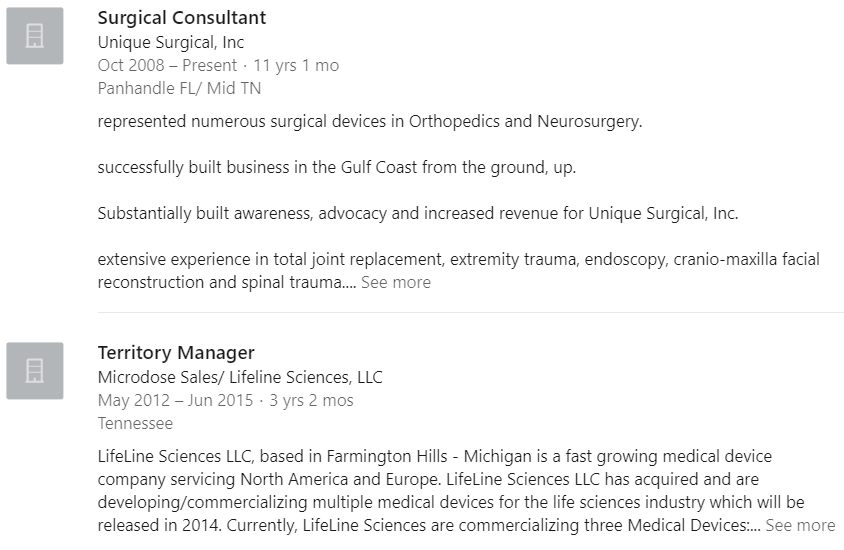The width and height of the screenshot is (844, 550).
Task: Open the Unique Surgical company logo placeholder
Action: [35, 36]
